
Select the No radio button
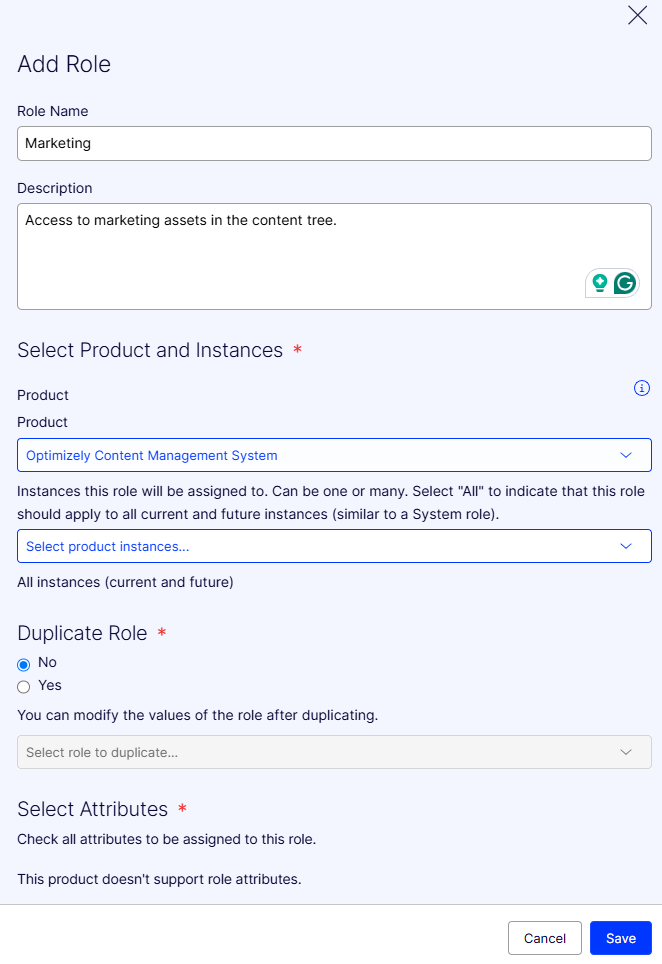point(24,664)
